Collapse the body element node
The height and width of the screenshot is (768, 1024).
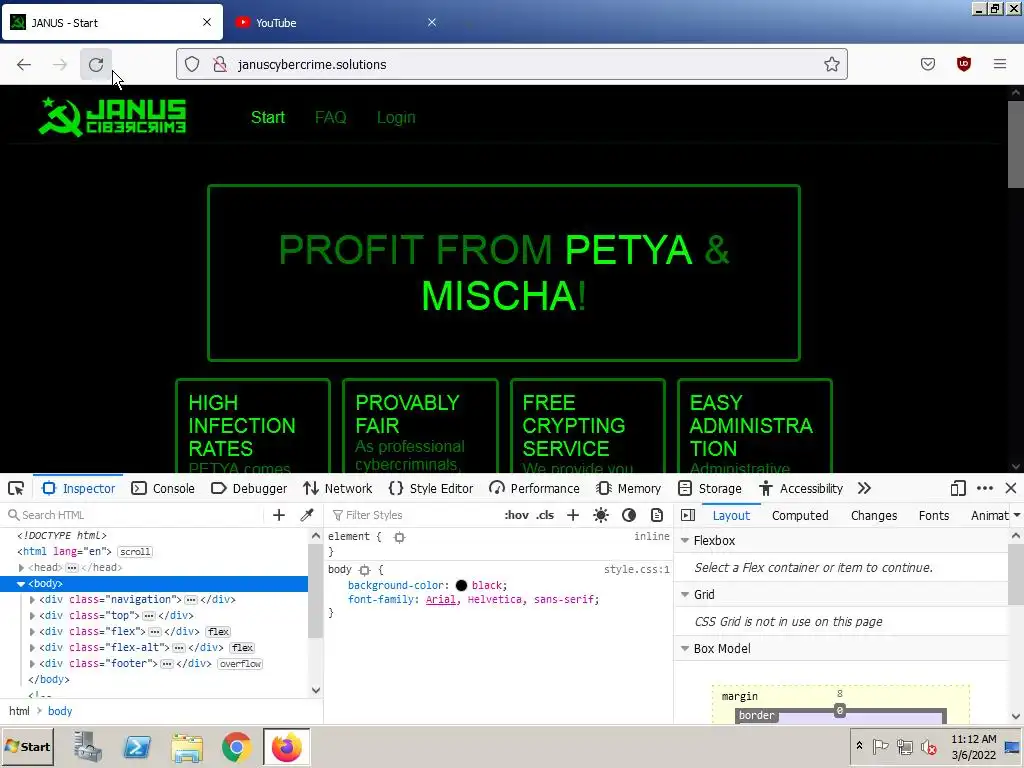pos(21,584)
